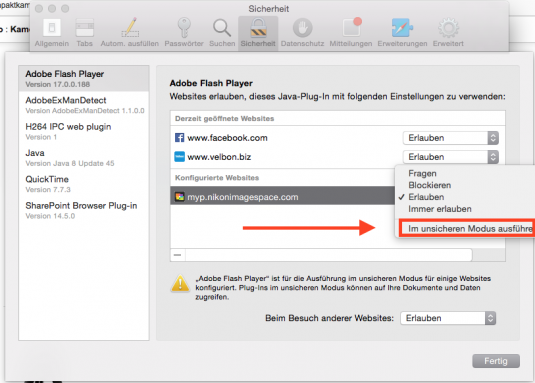Screen dimensions: 535x383
Task: Toggle Im unsicheren Modus ausführen option
Action: [x=466, y=229]
